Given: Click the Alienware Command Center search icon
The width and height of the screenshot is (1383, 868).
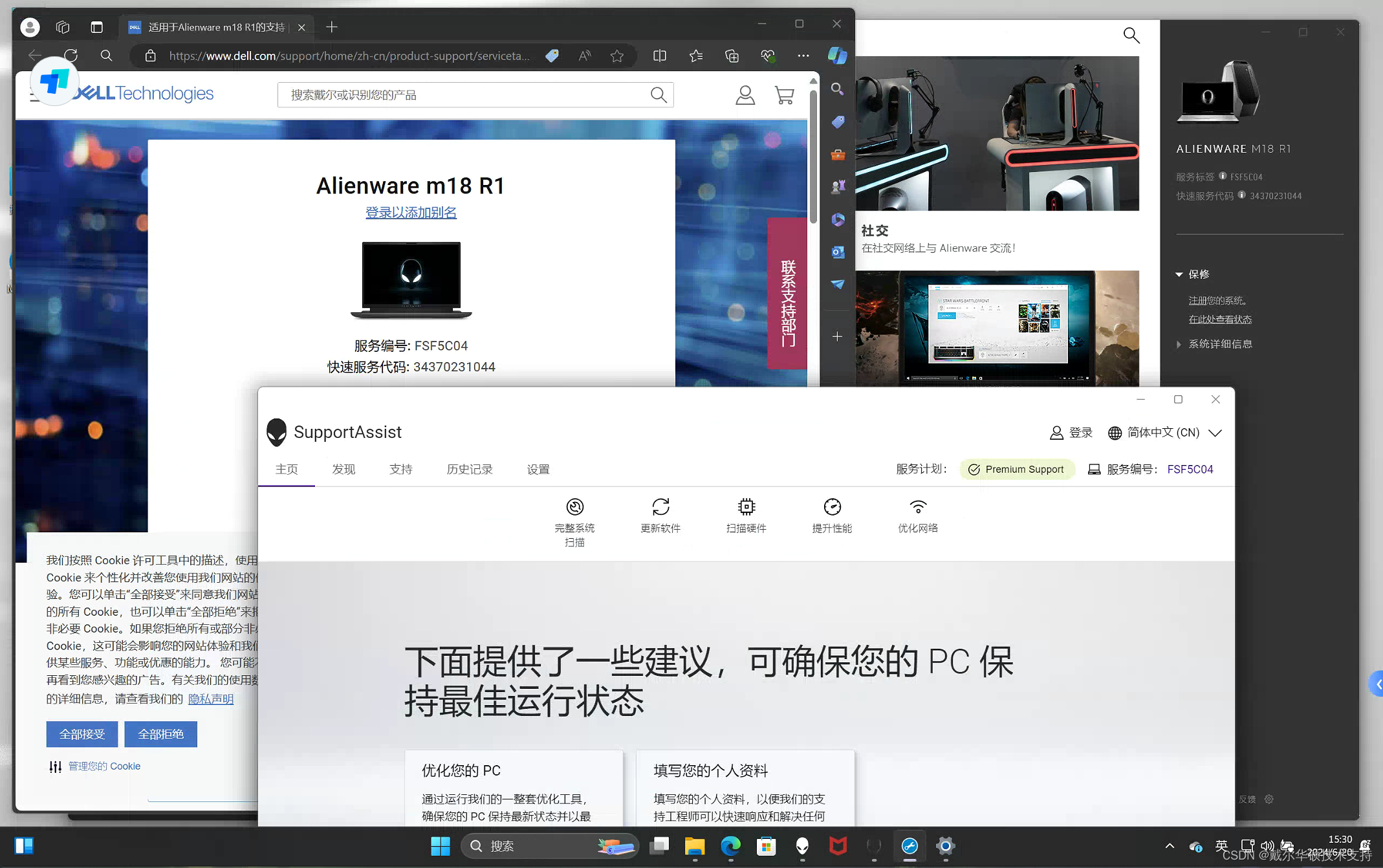Looking at the screenshot, I should 1131,35.
